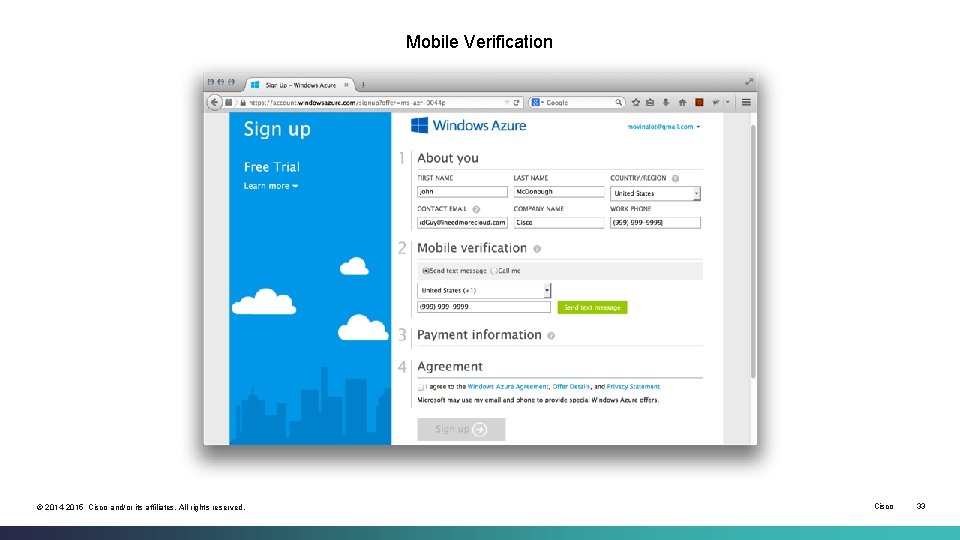The image size is (960, 540).
Task: Click the mobile phone number field
Action: pos(484,307)
